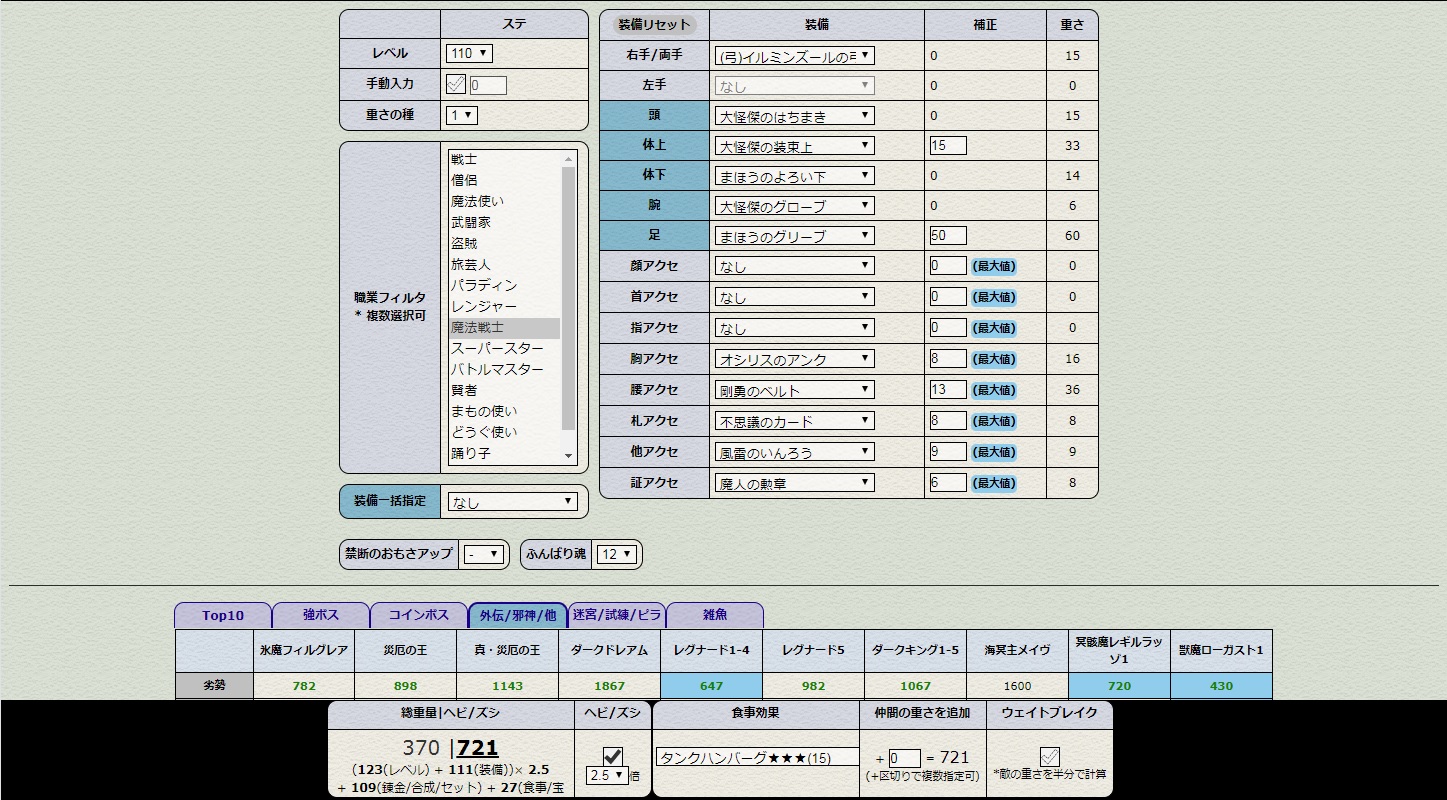The image size is (1447, 800).
Task: Open the 右手/両手 weapon dropdown
Action: (794, 56)
